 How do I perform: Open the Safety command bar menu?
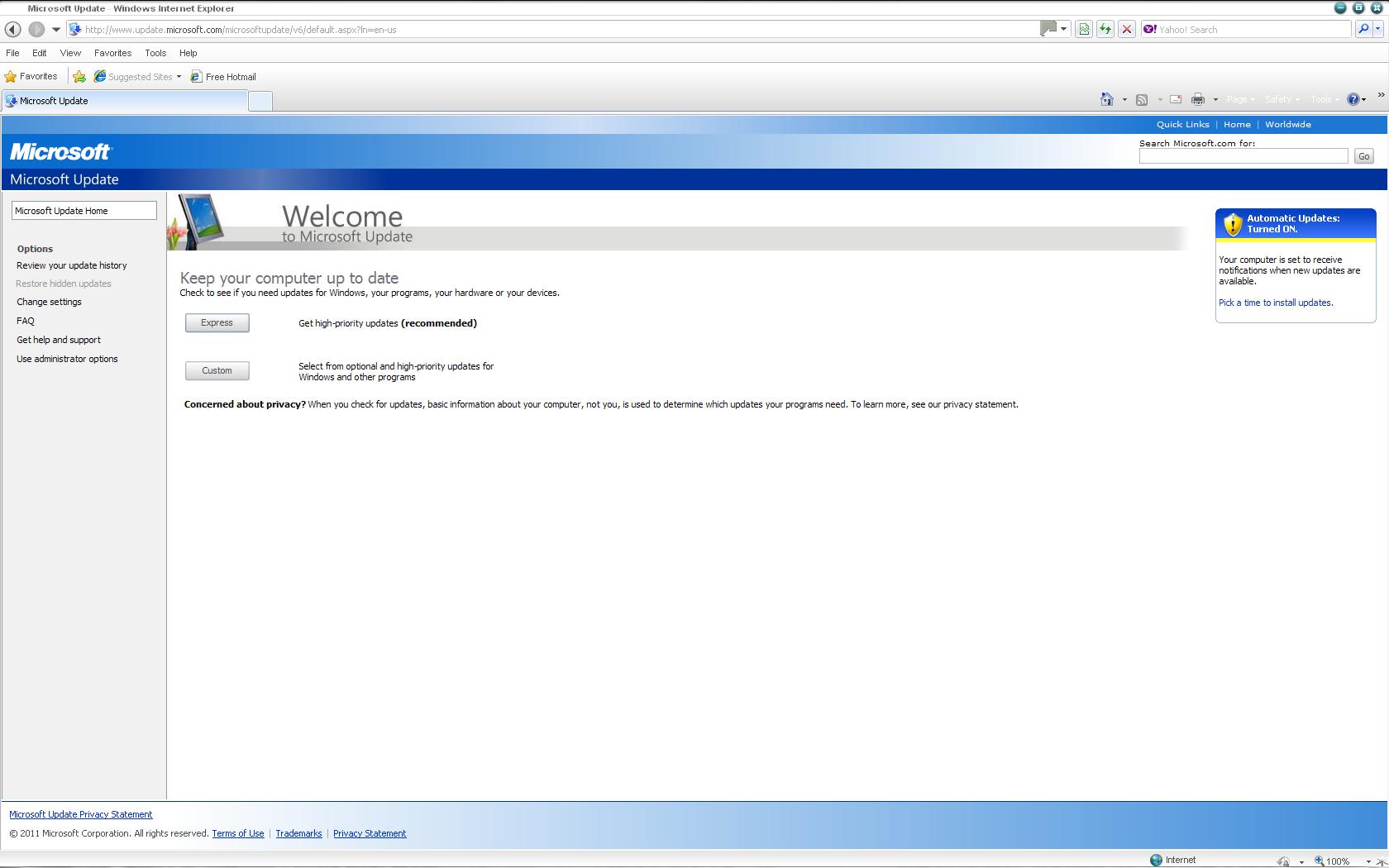[x=1282, y=99]
